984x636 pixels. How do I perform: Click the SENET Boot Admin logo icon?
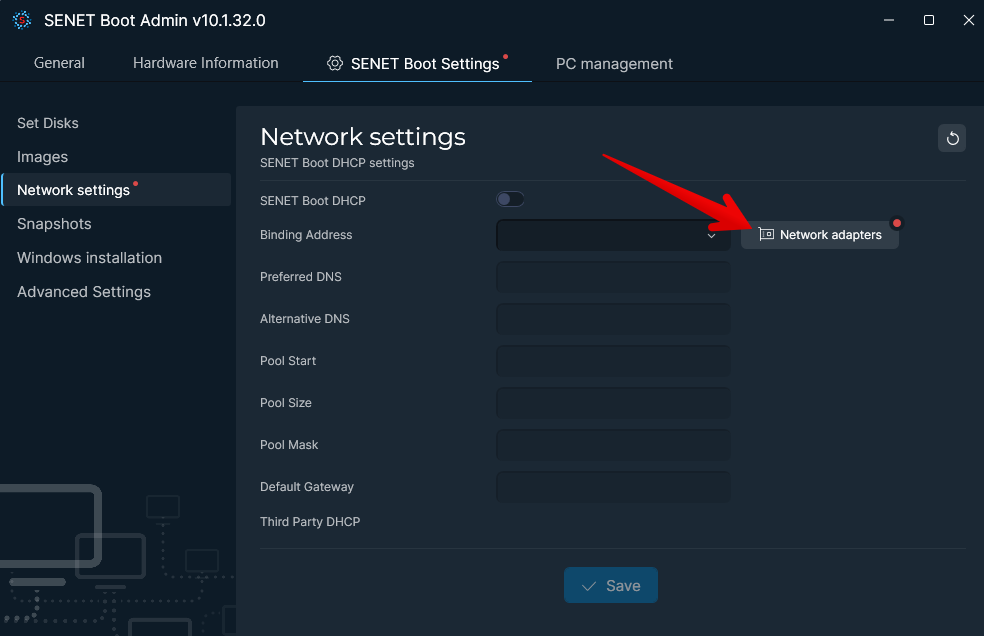click(x=22, y=19)
